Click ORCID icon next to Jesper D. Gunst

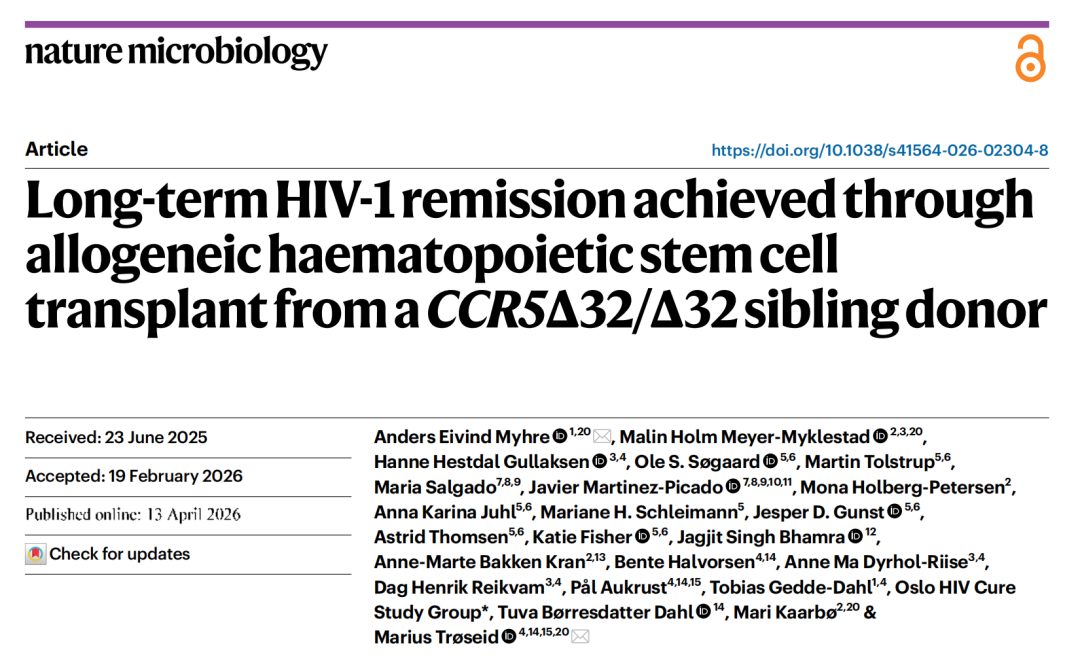coord(895,512)
